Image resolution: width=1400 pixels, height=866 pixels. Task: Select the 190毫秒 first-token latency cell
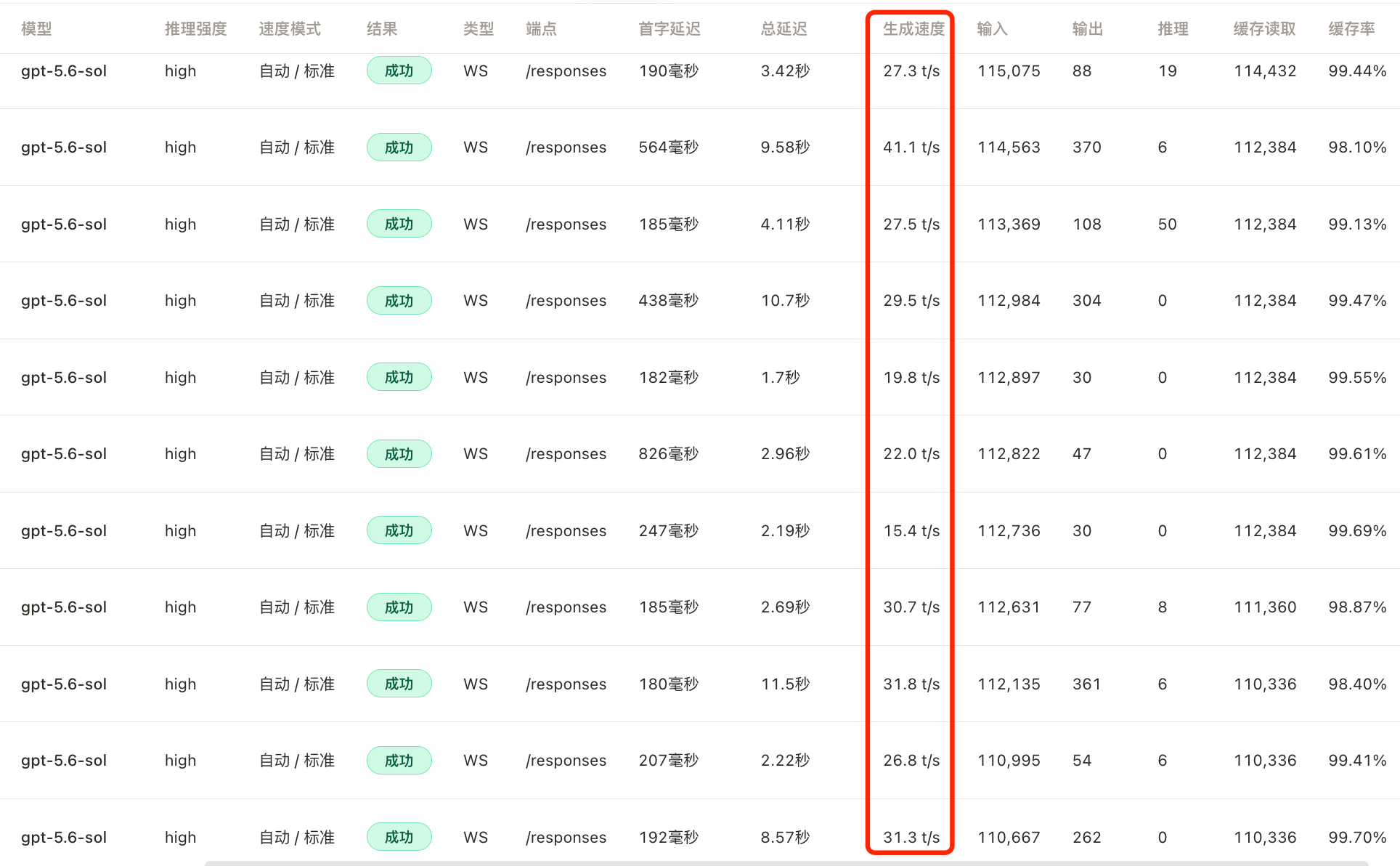point(669,71)
